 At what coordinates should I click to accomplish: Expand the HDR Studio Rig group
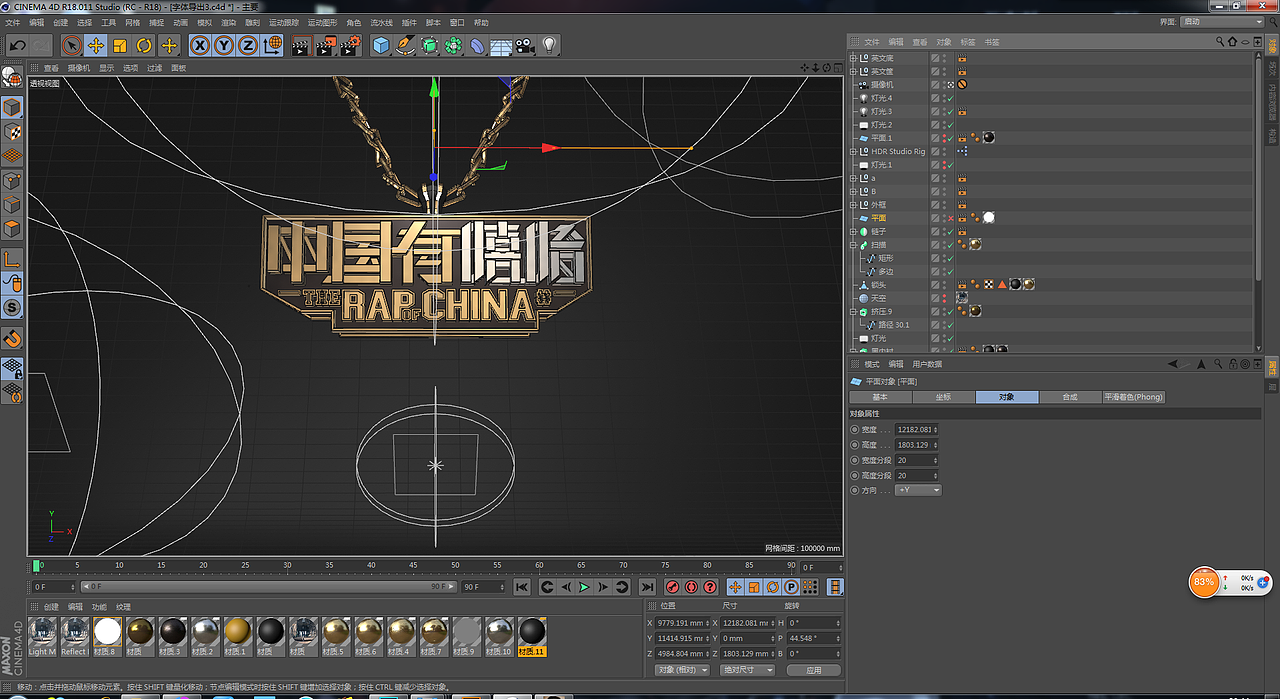pyautogui.click(x=853, y=151)
